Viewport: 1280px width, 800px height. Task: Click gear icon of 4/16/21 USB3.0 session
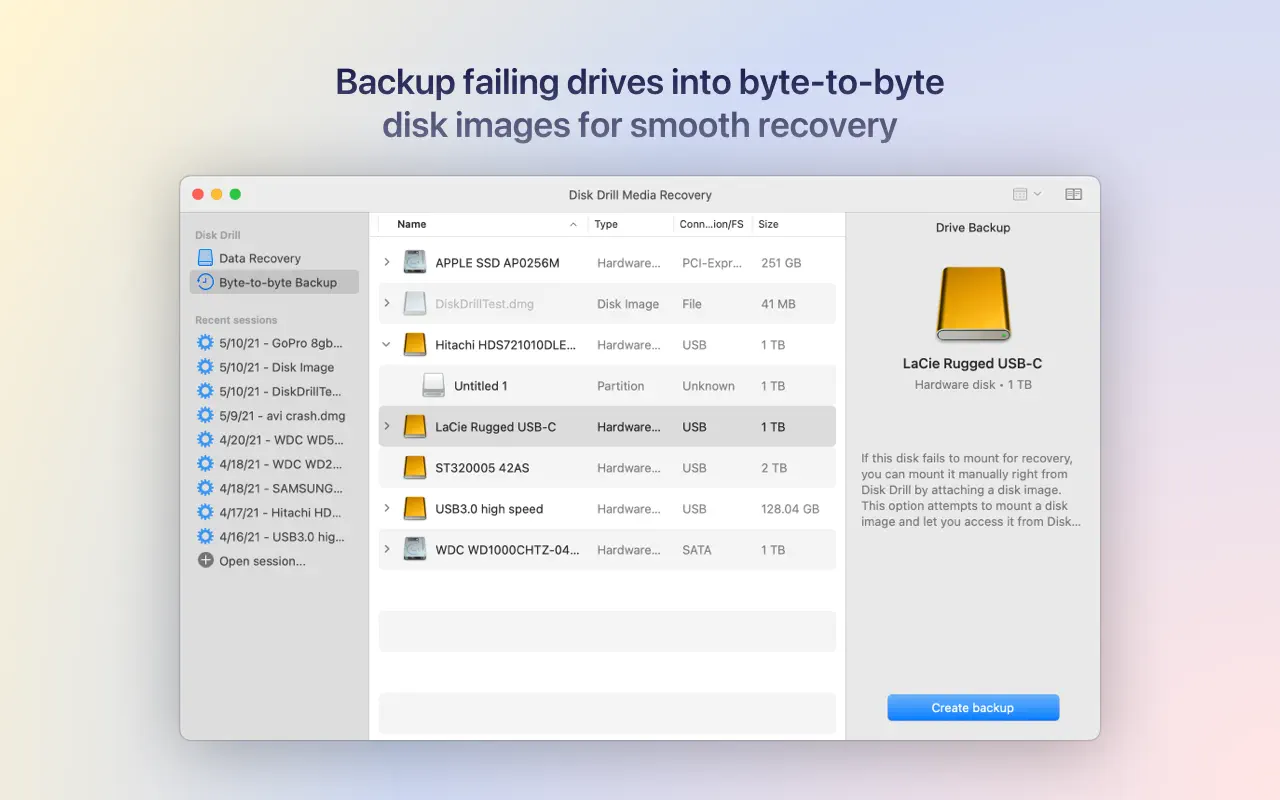205,536
